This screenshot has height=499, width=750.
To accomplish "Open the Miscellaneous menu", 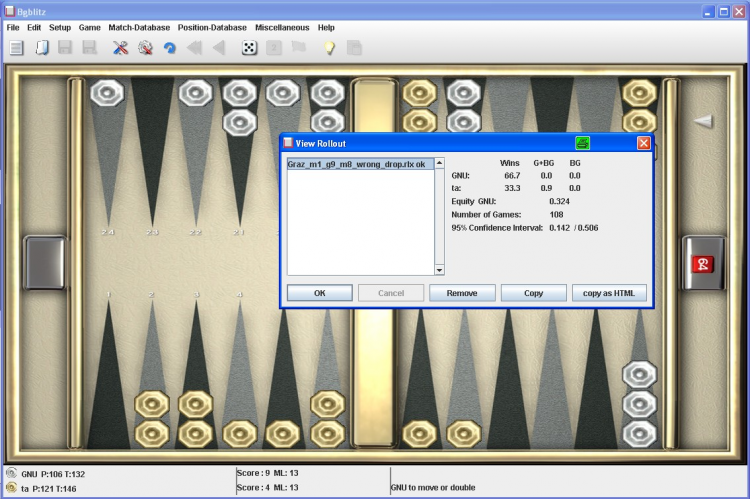I will coord(282,27).
